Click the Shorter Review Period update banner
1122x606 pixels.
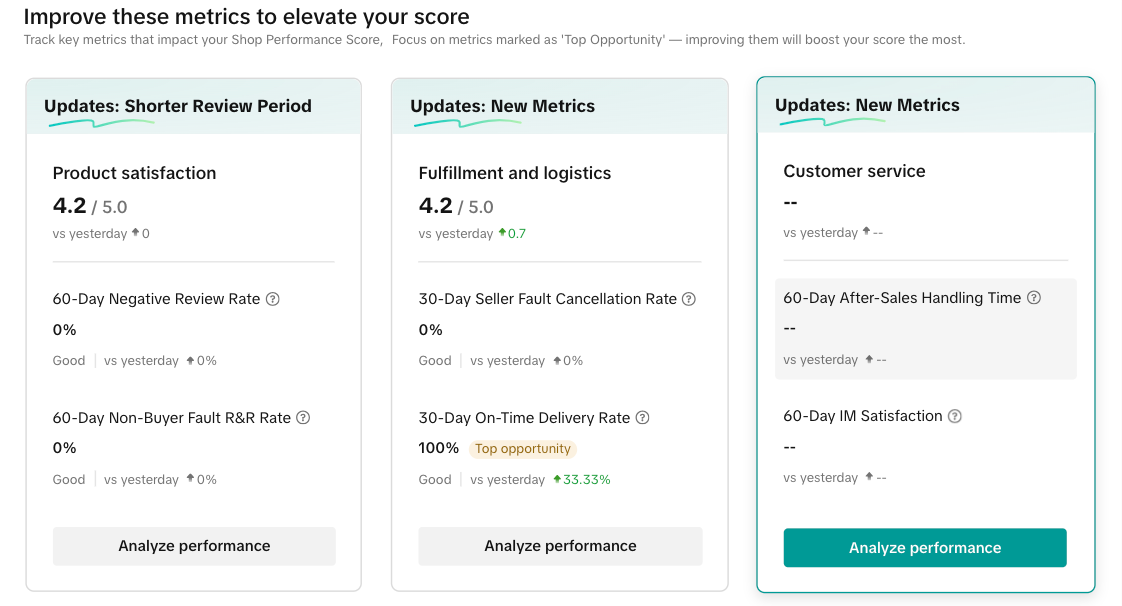coord(178,106)
